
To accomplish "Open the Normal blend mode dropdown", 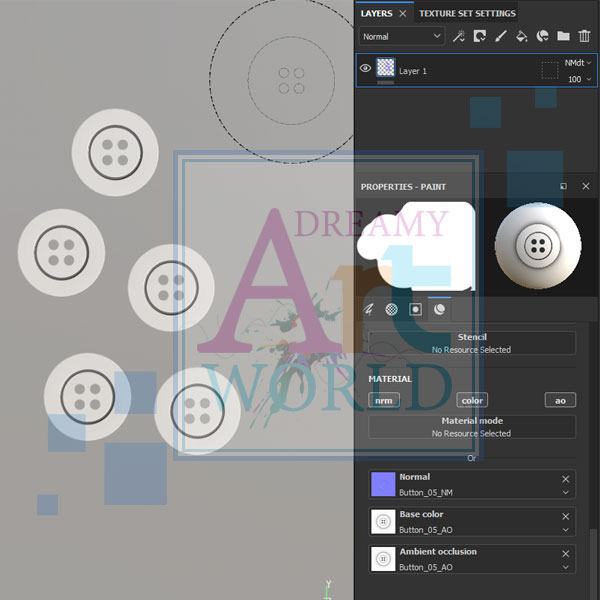I will 401,36.
